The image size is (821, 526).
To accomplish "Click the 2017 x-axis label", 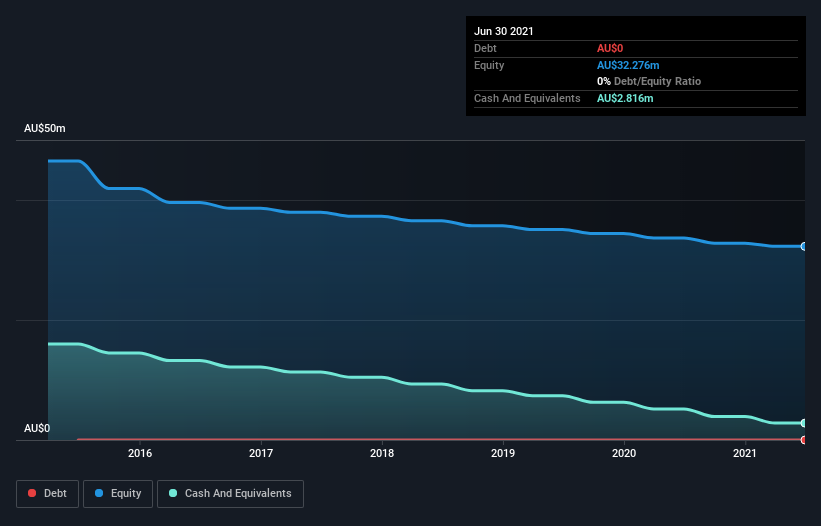I will [261, 453].
